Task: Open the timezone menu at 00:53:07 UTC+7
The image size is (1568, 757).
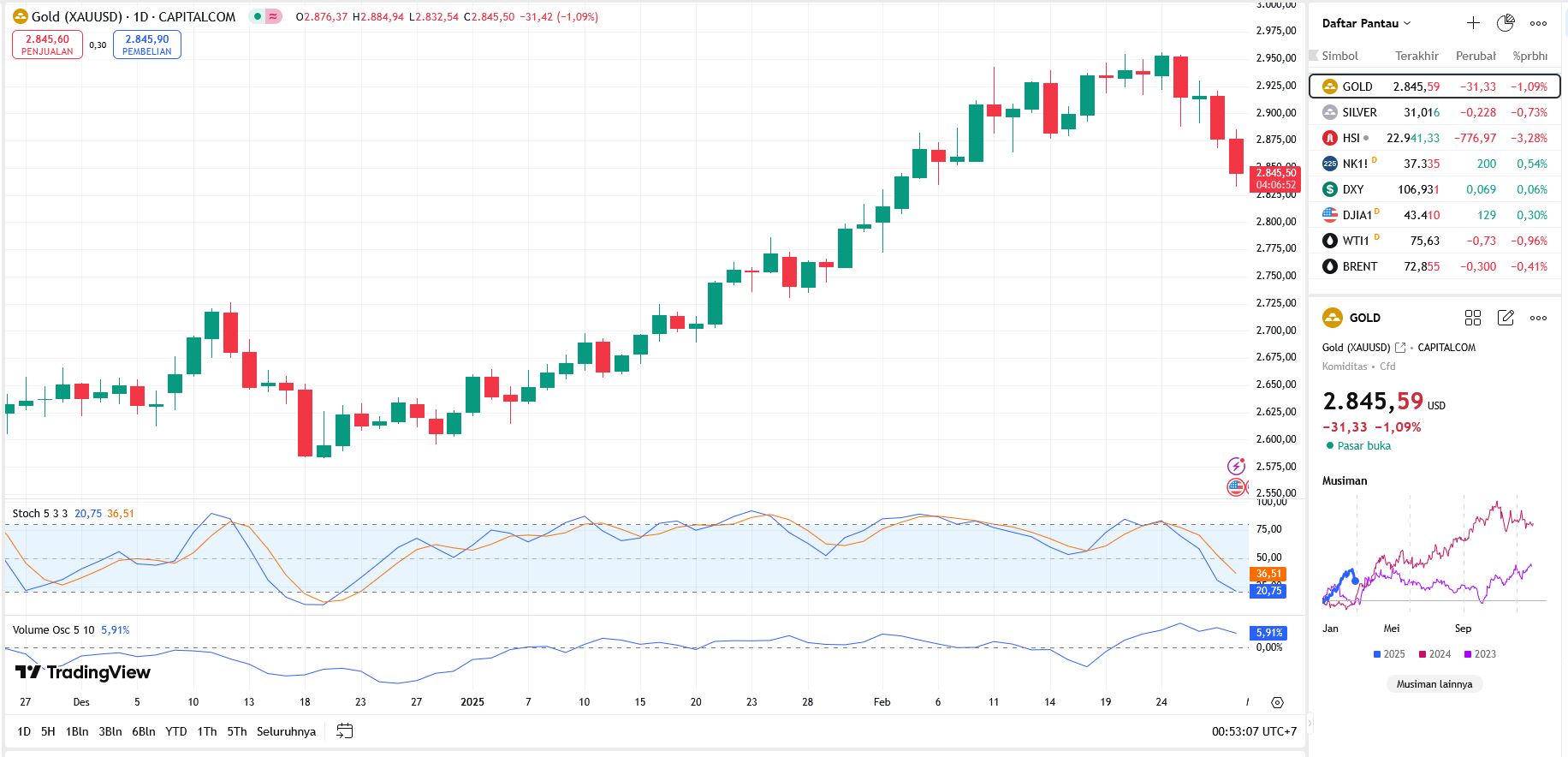Action: tap(1254, 731)
